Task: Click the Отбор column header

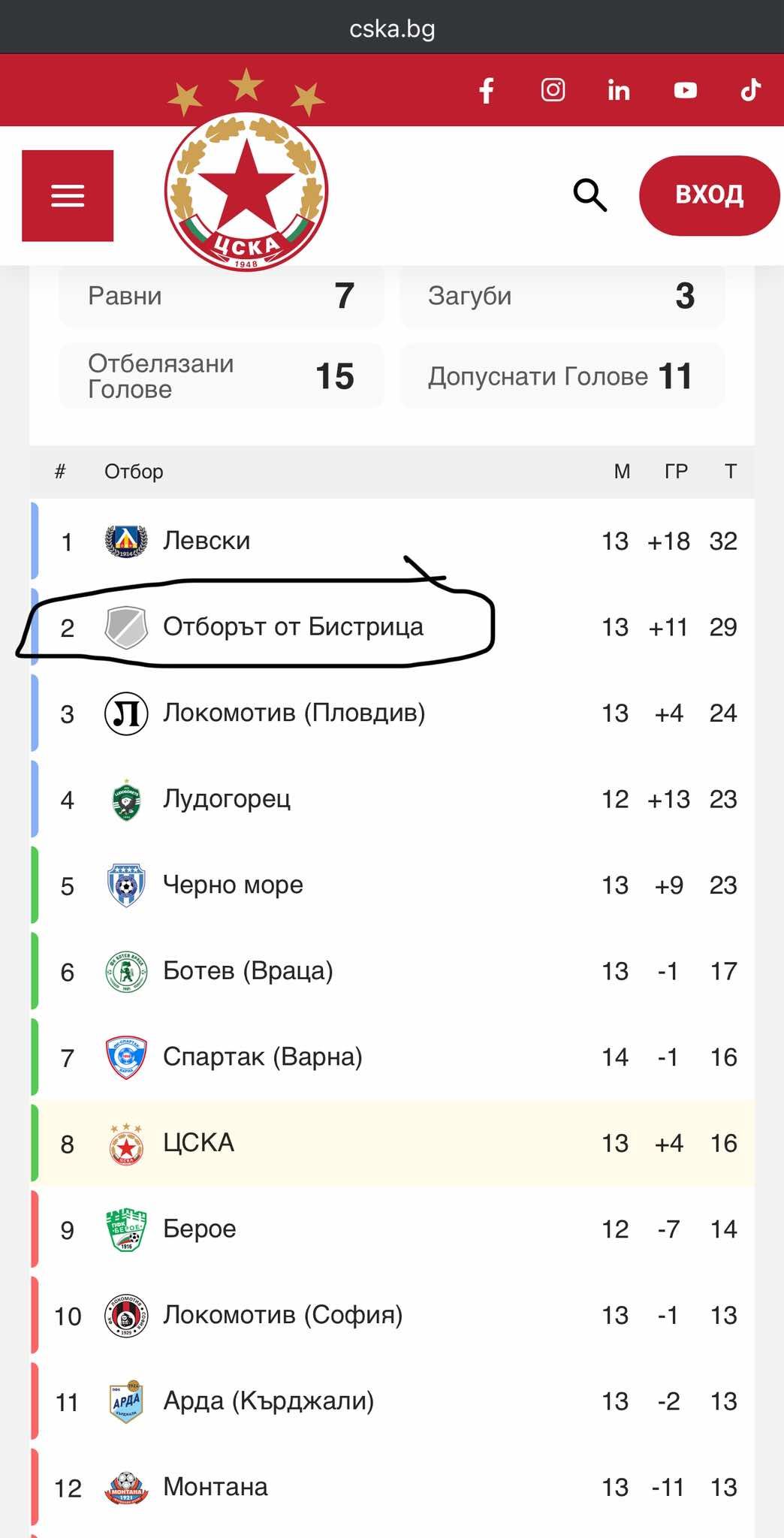Action: click(x=134, y=472)
